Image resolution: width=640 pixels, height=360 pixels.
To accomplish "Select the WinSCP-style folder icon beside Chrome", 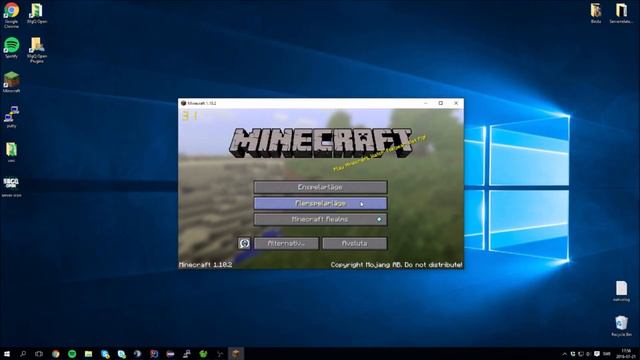I will 37,13.
